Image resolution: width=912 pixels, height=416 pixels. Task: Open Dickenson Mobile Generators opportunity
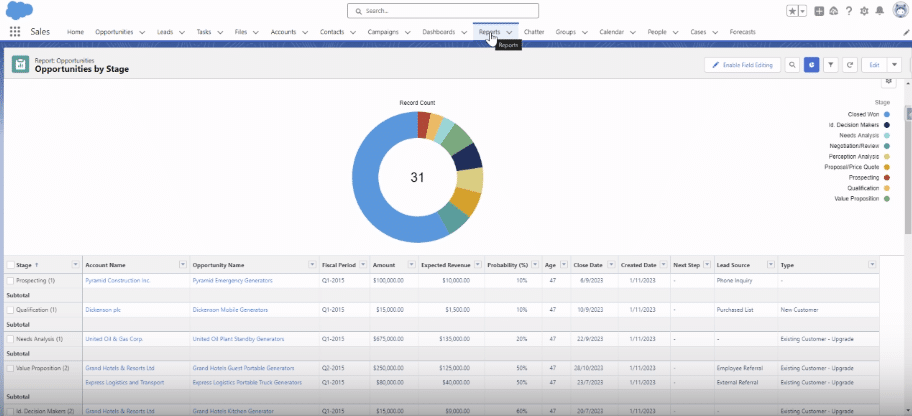pos(230,310)
